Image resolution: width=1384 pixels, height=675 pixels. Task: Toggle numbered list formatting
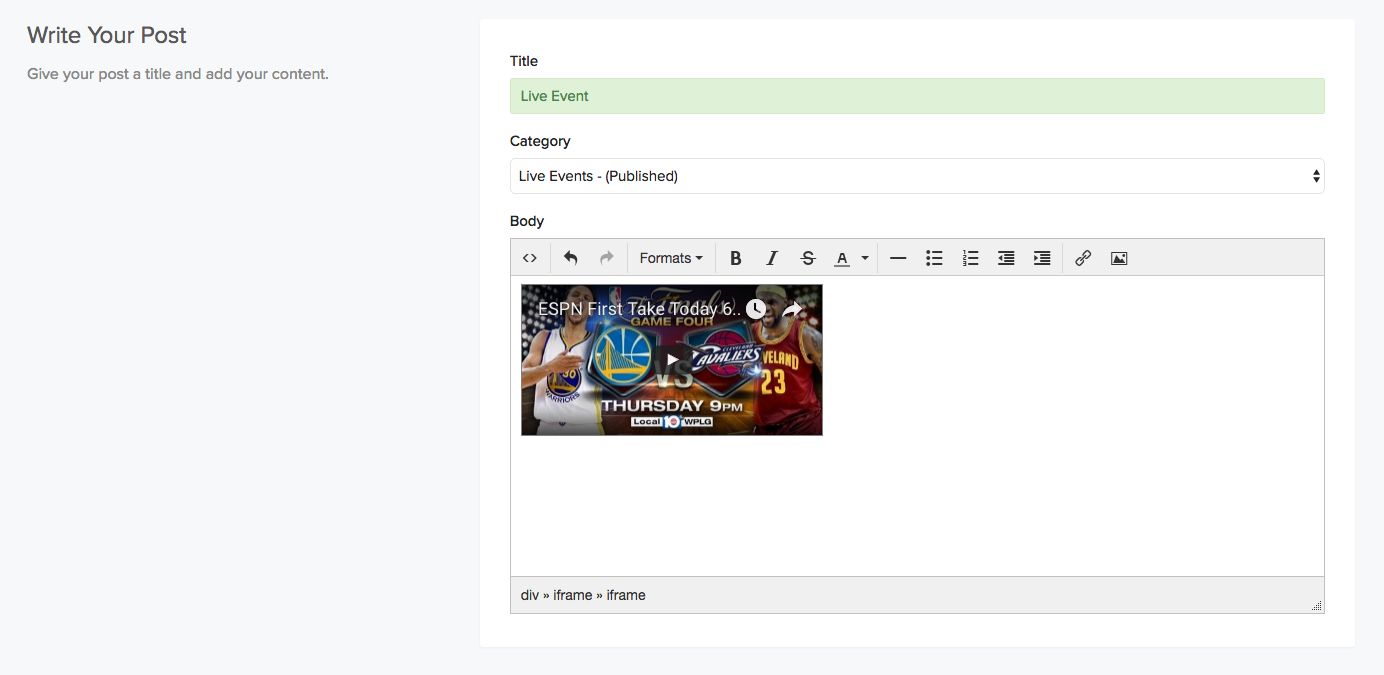coord(970,258)
